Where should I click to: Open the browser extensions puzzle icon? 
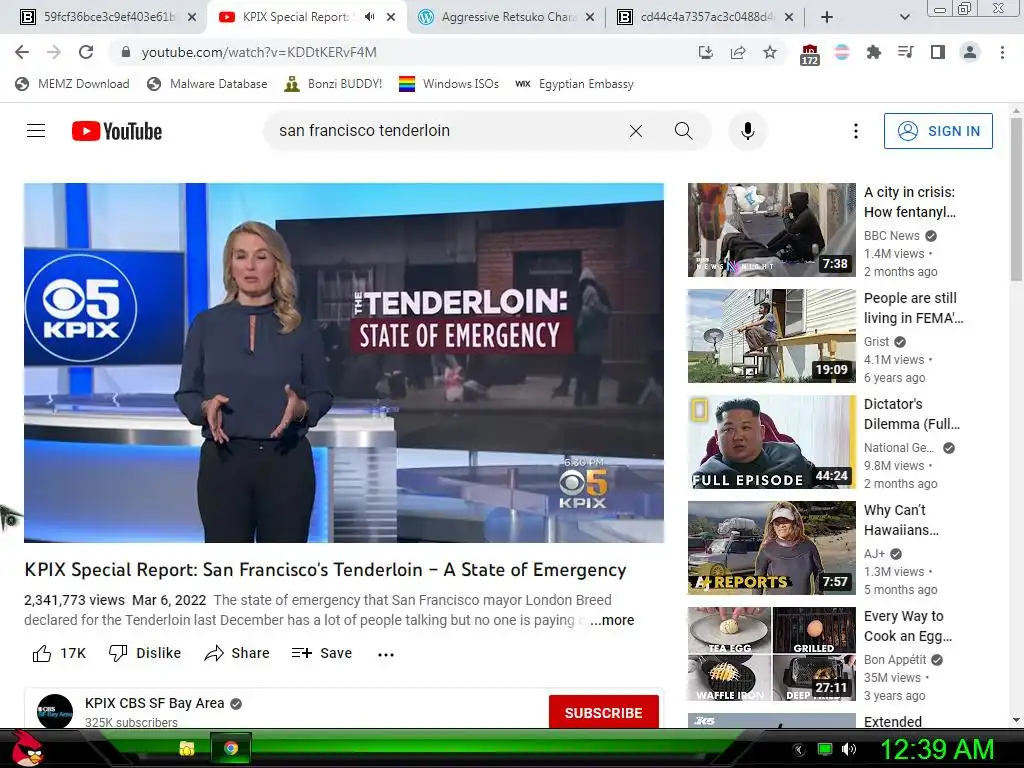873,52
